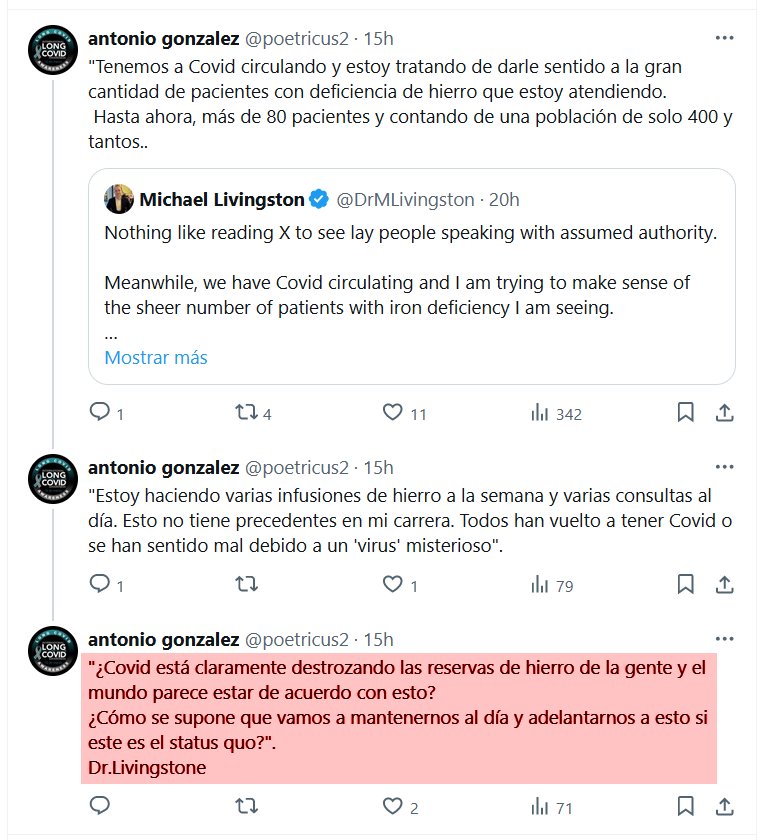Click Long Covid avatar on the second tweet

coord(53,479)
